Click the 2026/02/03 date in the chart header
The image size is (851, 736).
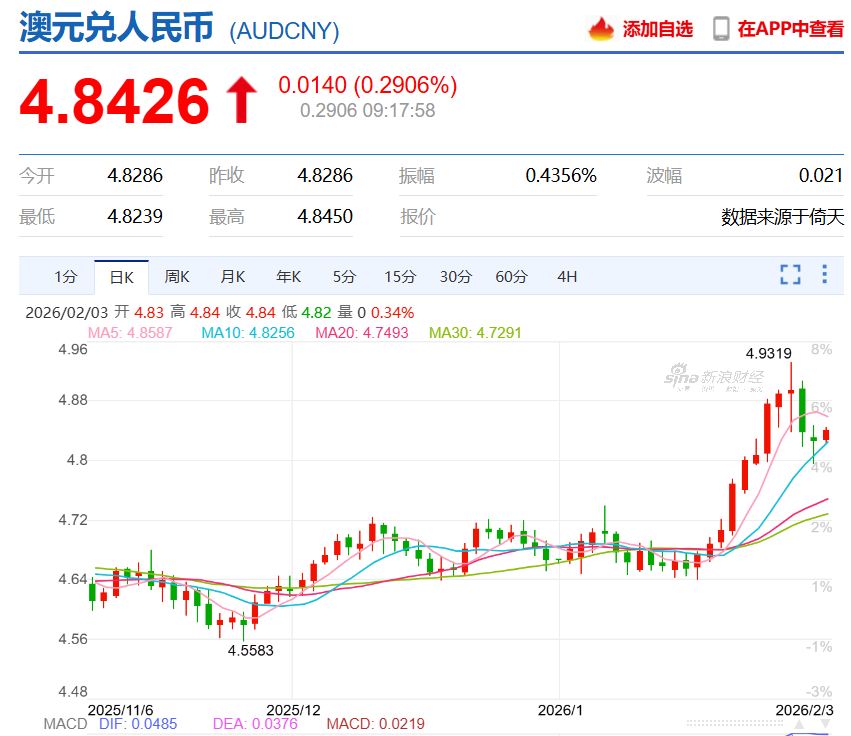coord(67,313)
